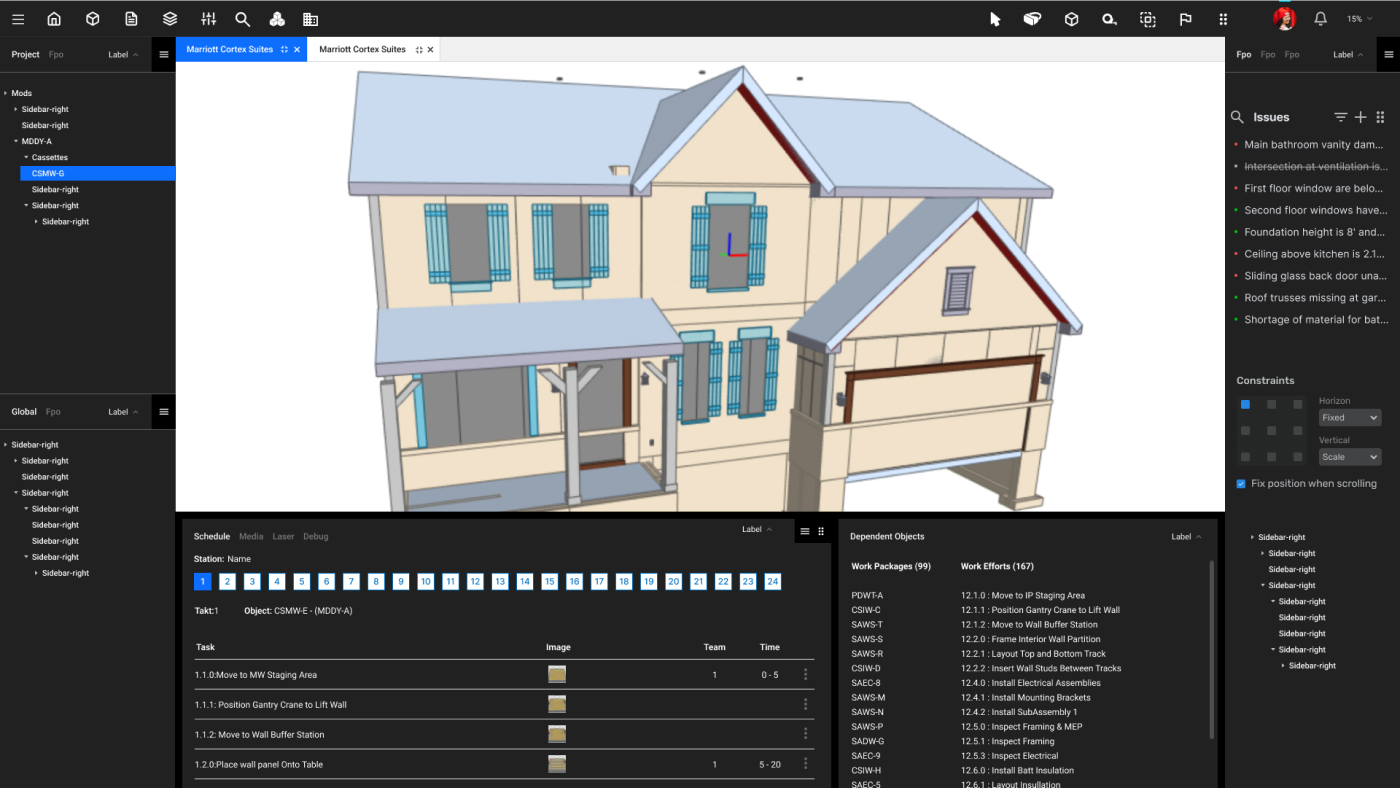Open the sliders settings icon

click(x=208, y=19)
